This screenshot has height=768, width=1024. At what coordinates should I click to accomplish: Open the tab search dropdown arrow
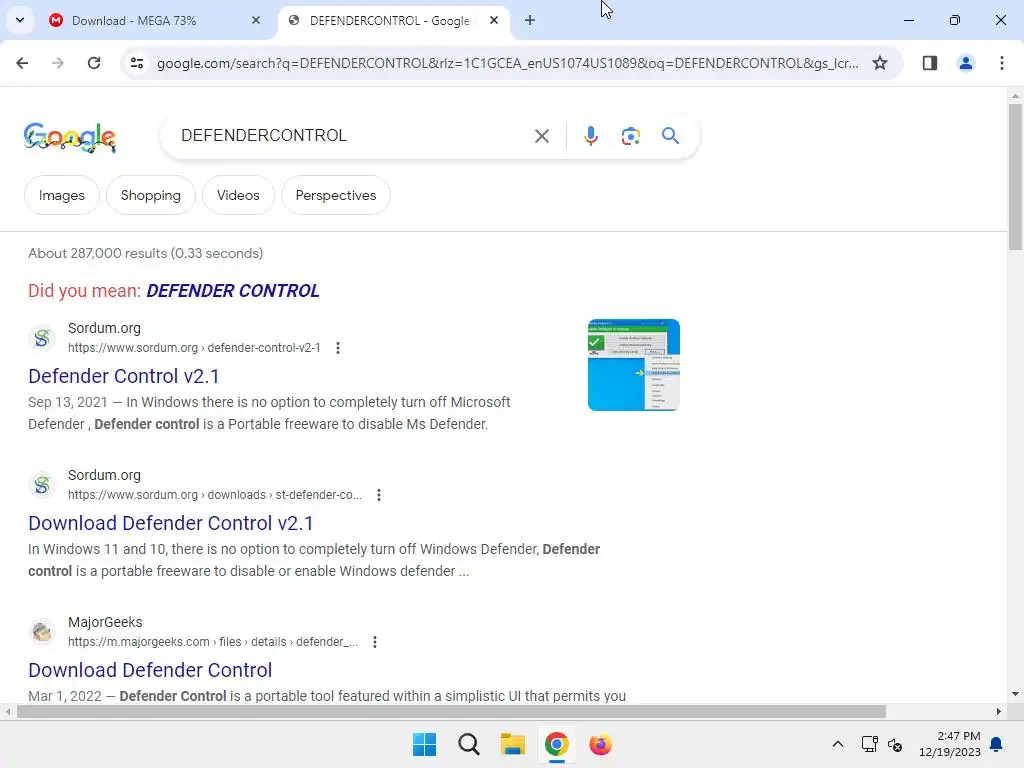coord(20,20)
